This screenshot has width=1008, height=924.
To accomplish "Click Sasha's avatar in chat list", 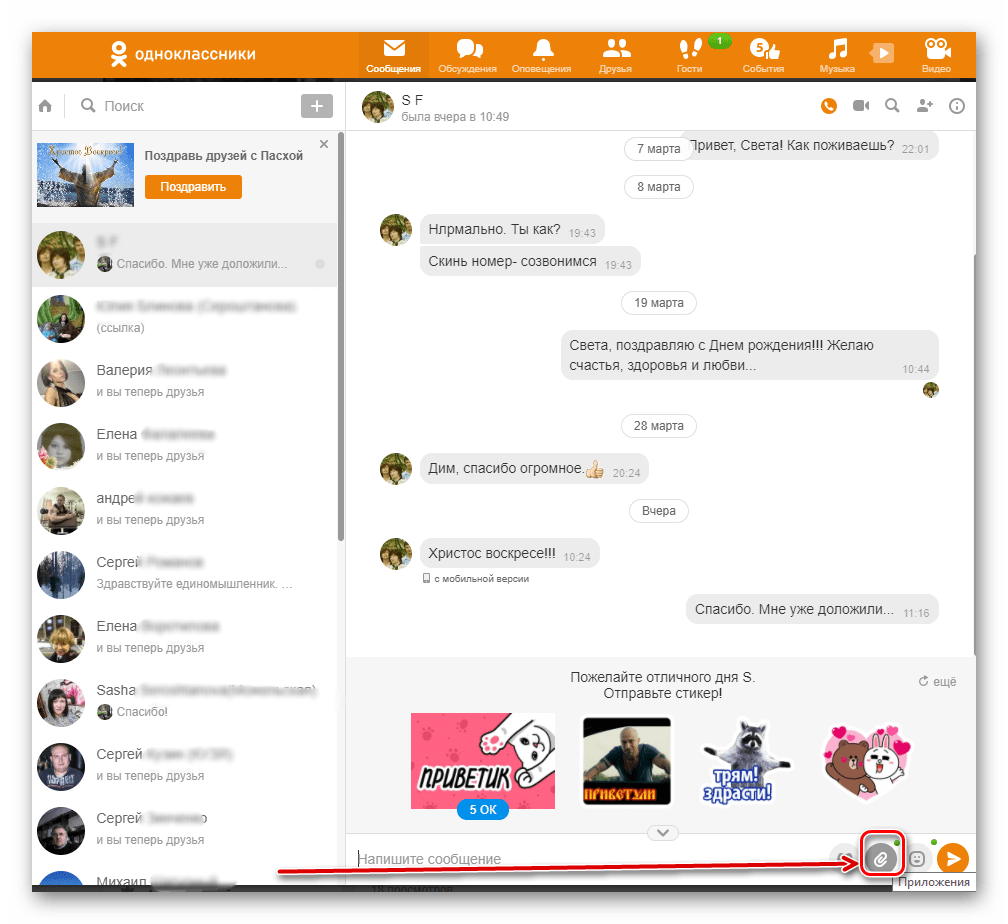I will click(x=61, y=702).
